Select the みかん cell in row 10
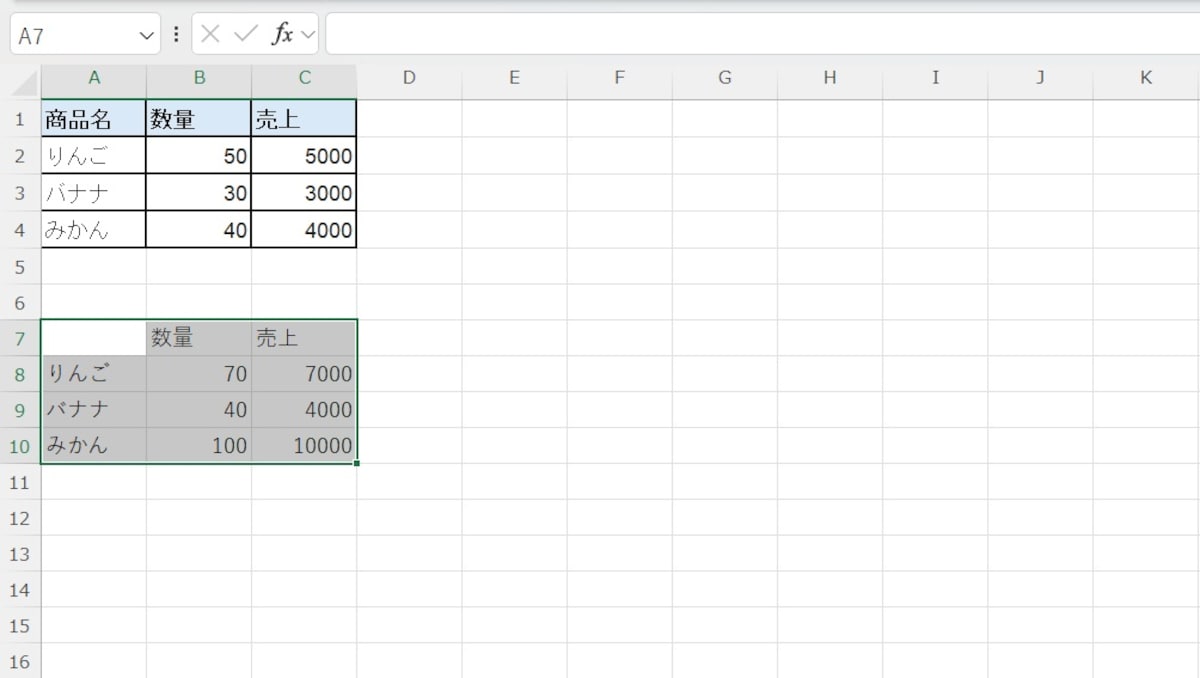The height and width of the screenshot is (678, 1200). point(93,446)
